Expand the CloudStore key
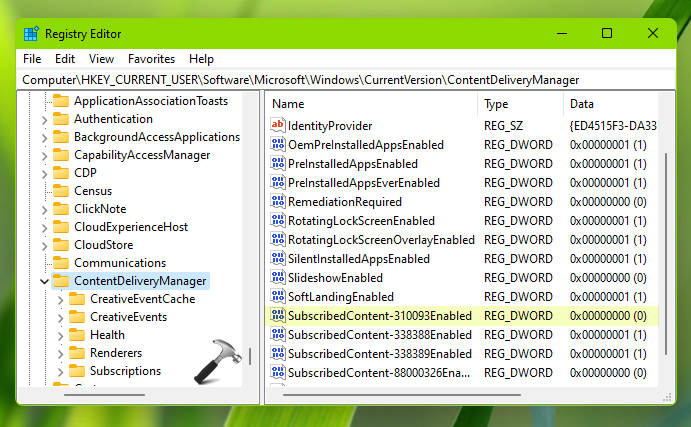 point(44,245)
